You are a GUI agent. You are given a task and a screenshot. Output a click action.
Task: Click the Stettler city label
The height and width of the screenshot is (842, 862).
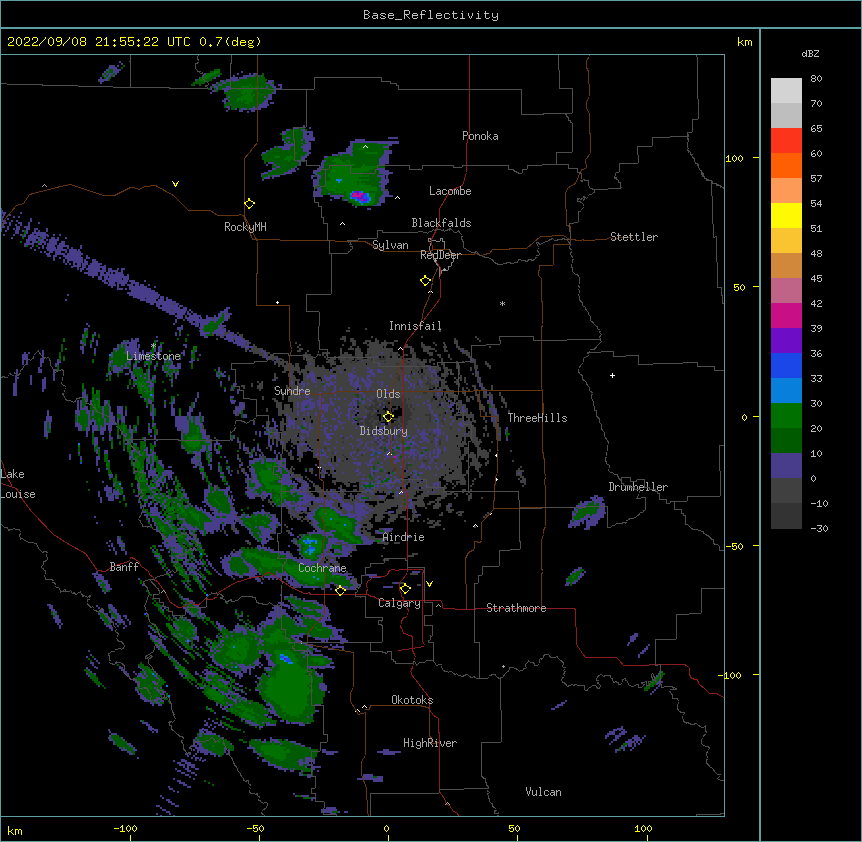pos(634,237)
